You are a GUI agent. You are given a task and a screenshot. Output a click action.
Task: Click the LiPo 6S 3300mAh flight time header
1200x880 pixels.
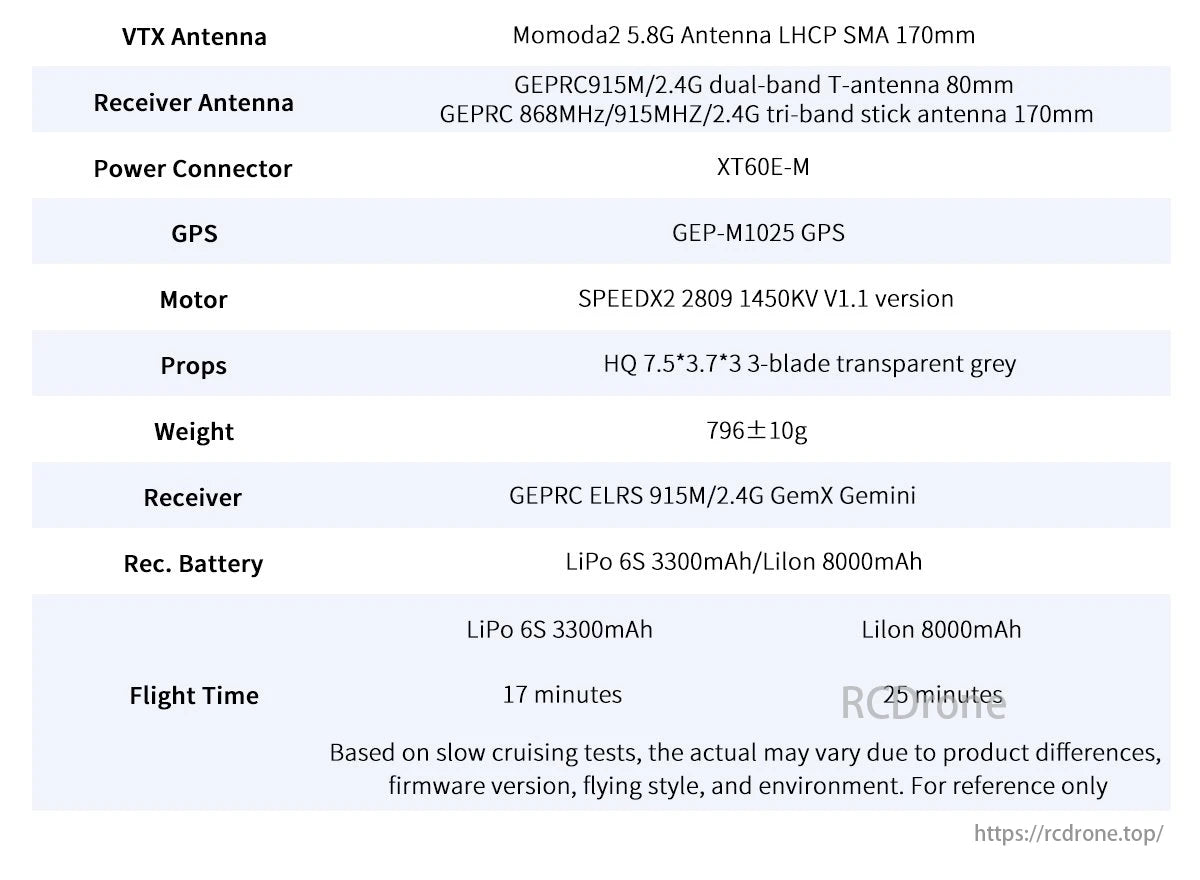(559, 629)
